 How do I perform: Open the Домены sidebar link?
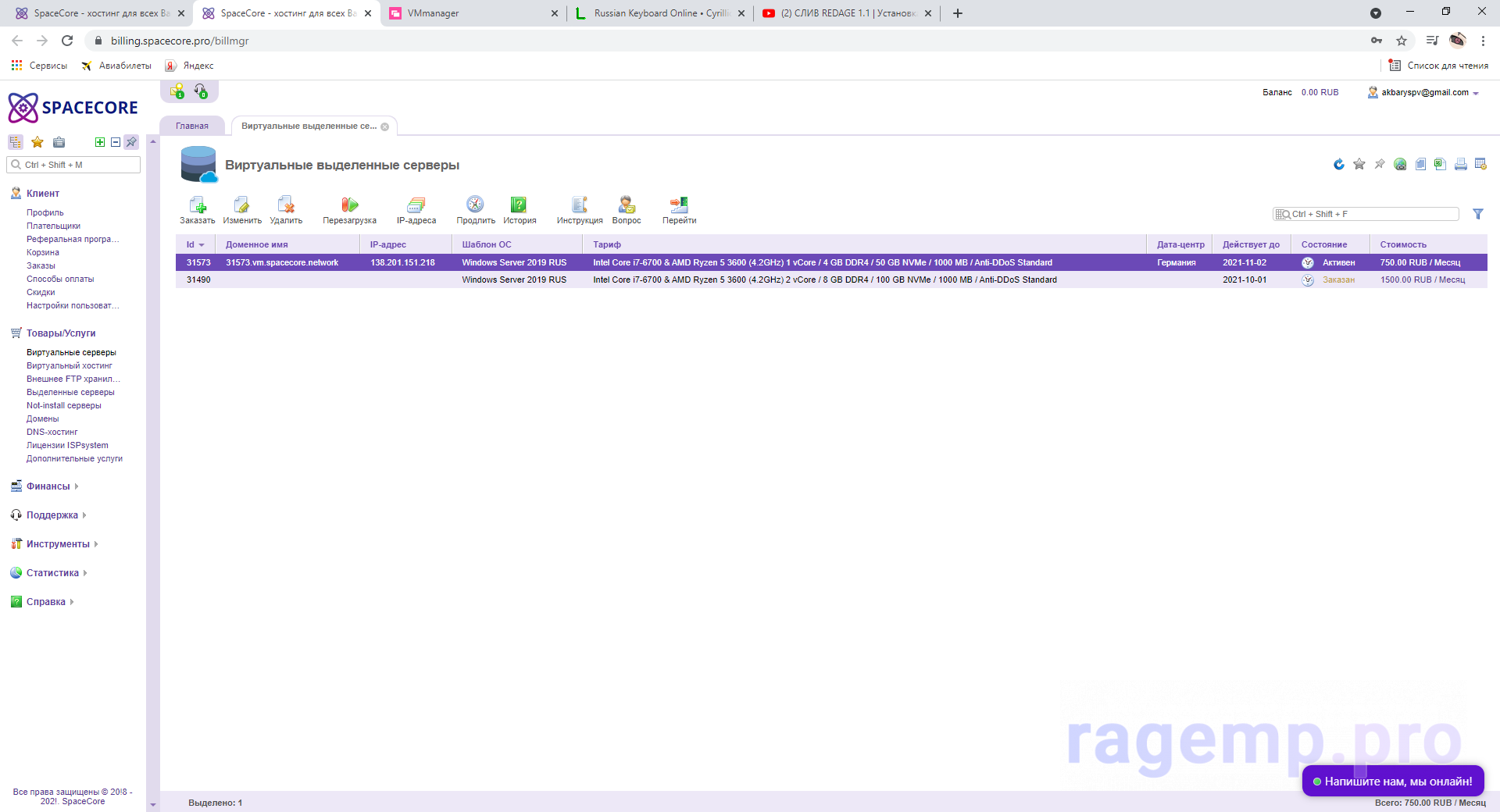[43, 418]
